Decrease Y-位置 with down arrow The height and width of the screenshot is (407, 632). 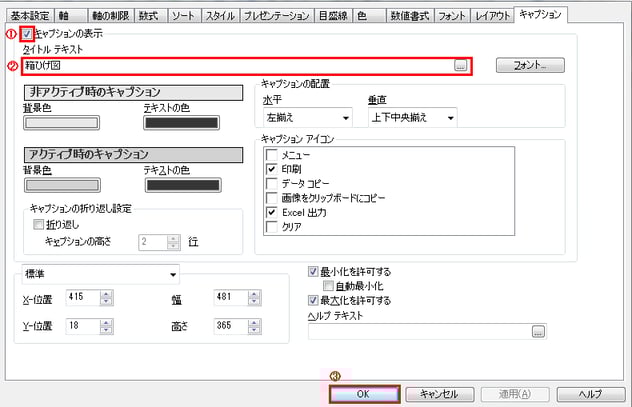coord(106,330)
